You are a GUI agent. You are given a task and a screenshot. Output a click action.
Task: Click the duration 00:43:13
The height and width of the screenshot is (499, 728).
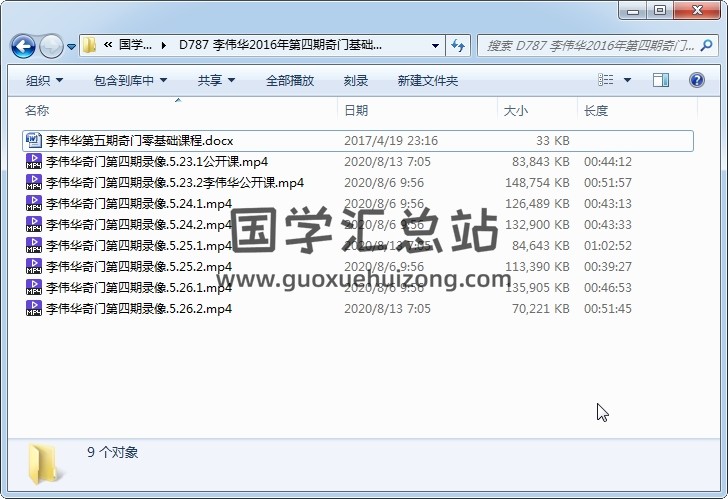pos(608,203)
